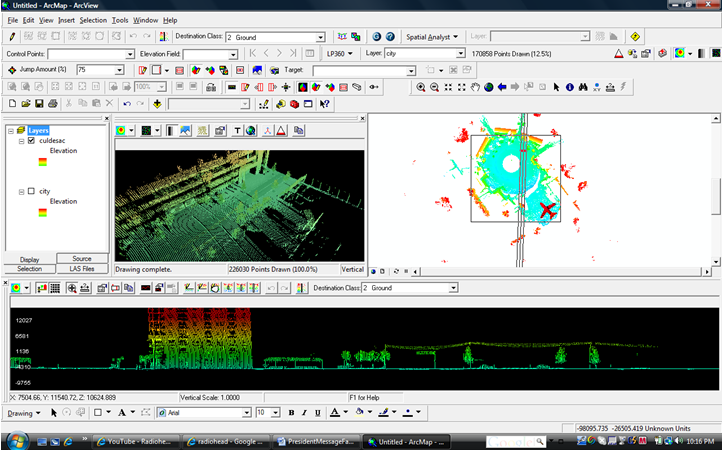The image size is (722, 451).
Task: Open the Spatial Analyst dropdown
Action: 432,37
